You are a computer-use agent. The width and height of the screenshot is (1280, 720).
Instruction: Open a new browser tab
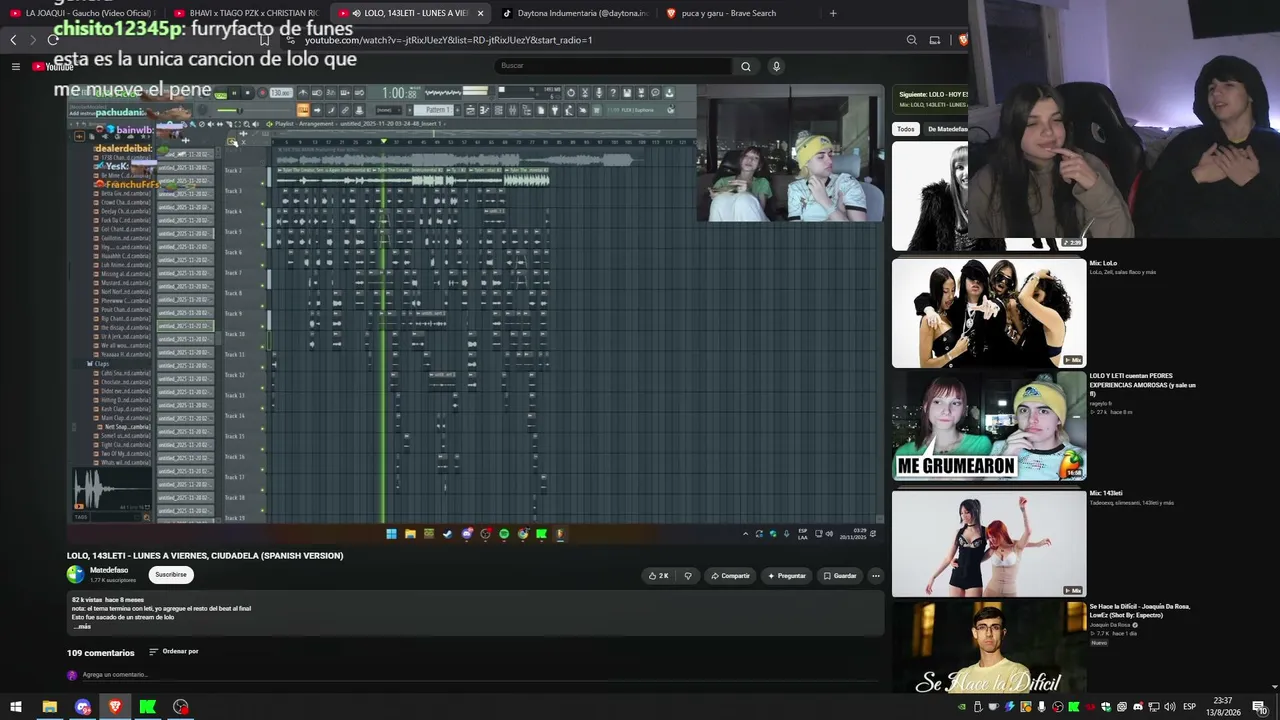pos(833,13)
